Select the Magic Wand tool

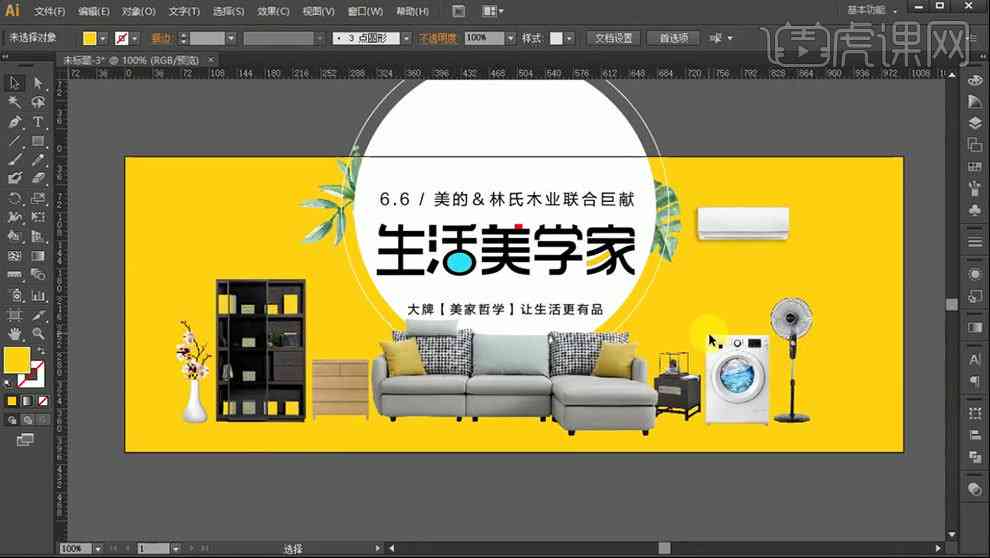coord(15,102)
